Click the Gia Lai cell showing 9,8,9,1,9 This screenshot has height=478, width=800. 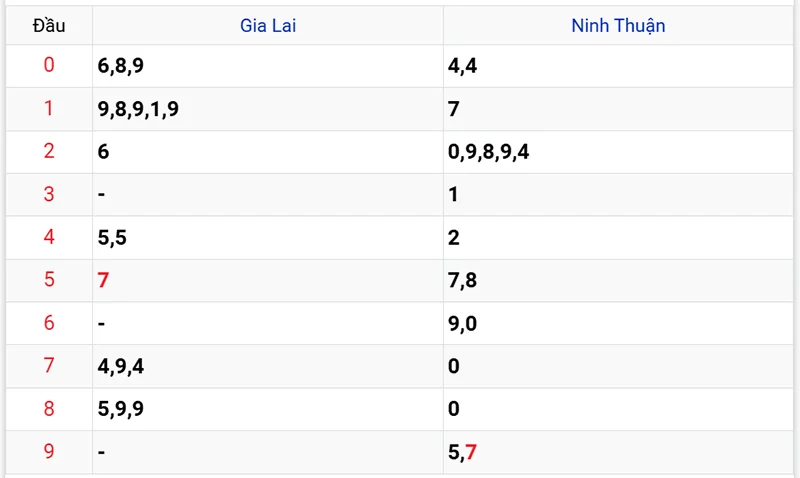[139, 109]
